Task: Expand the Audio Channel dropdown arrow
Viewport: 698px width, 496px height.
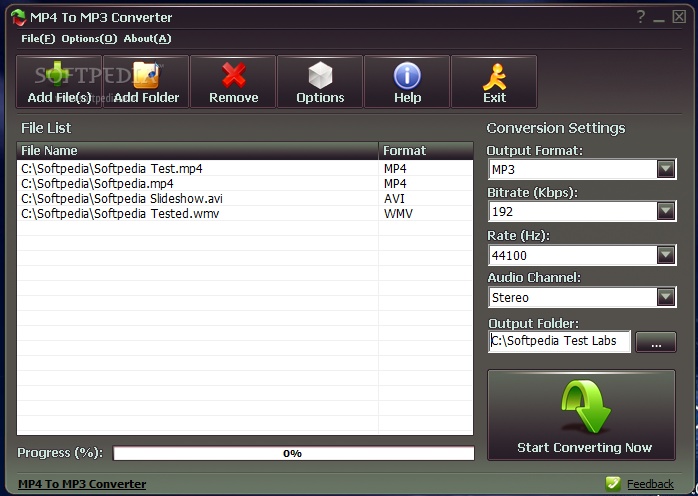Action: pyautogui.click(x=666, y=297)
